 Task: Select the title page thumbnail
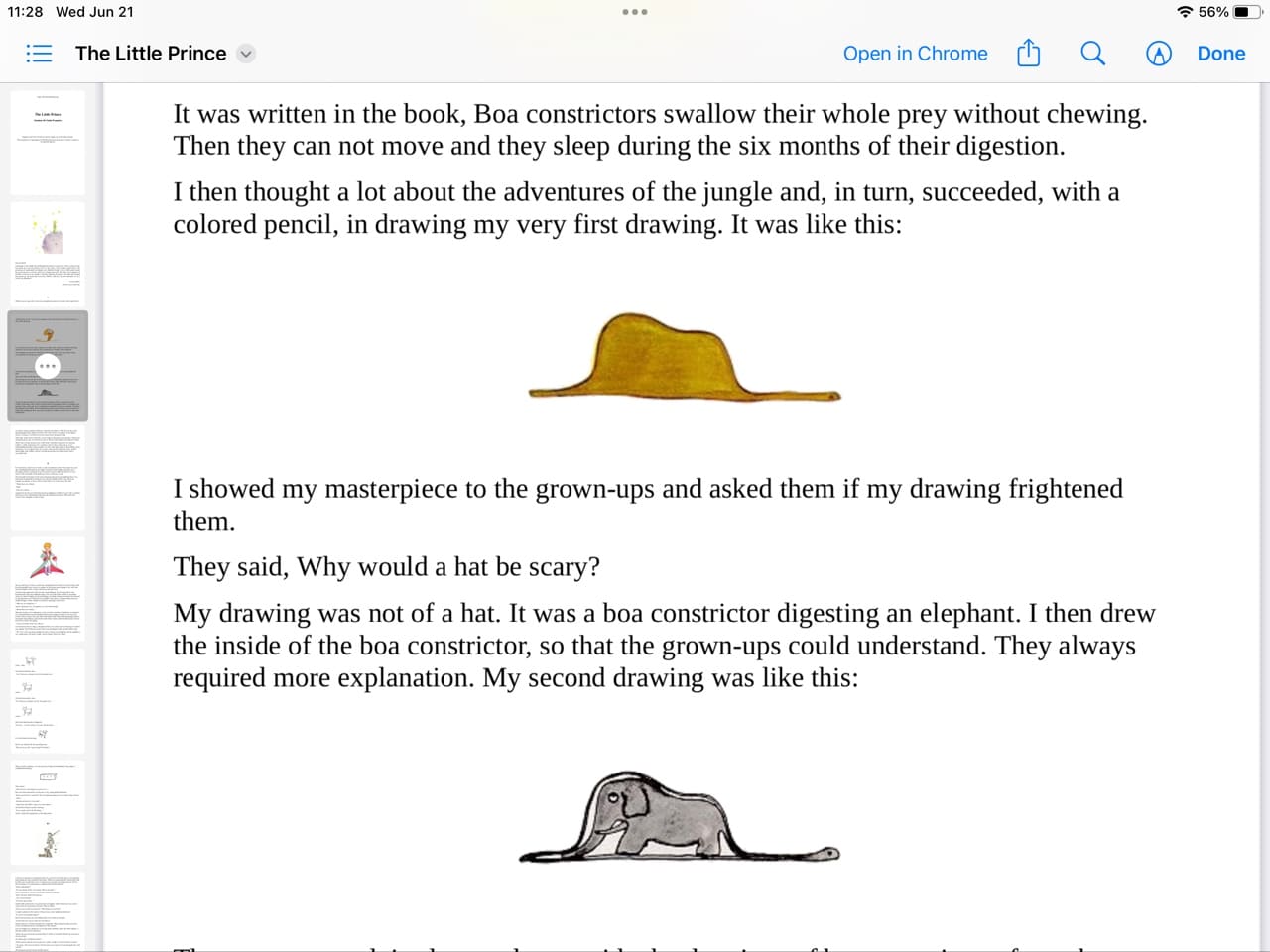(x=48, y=142)
